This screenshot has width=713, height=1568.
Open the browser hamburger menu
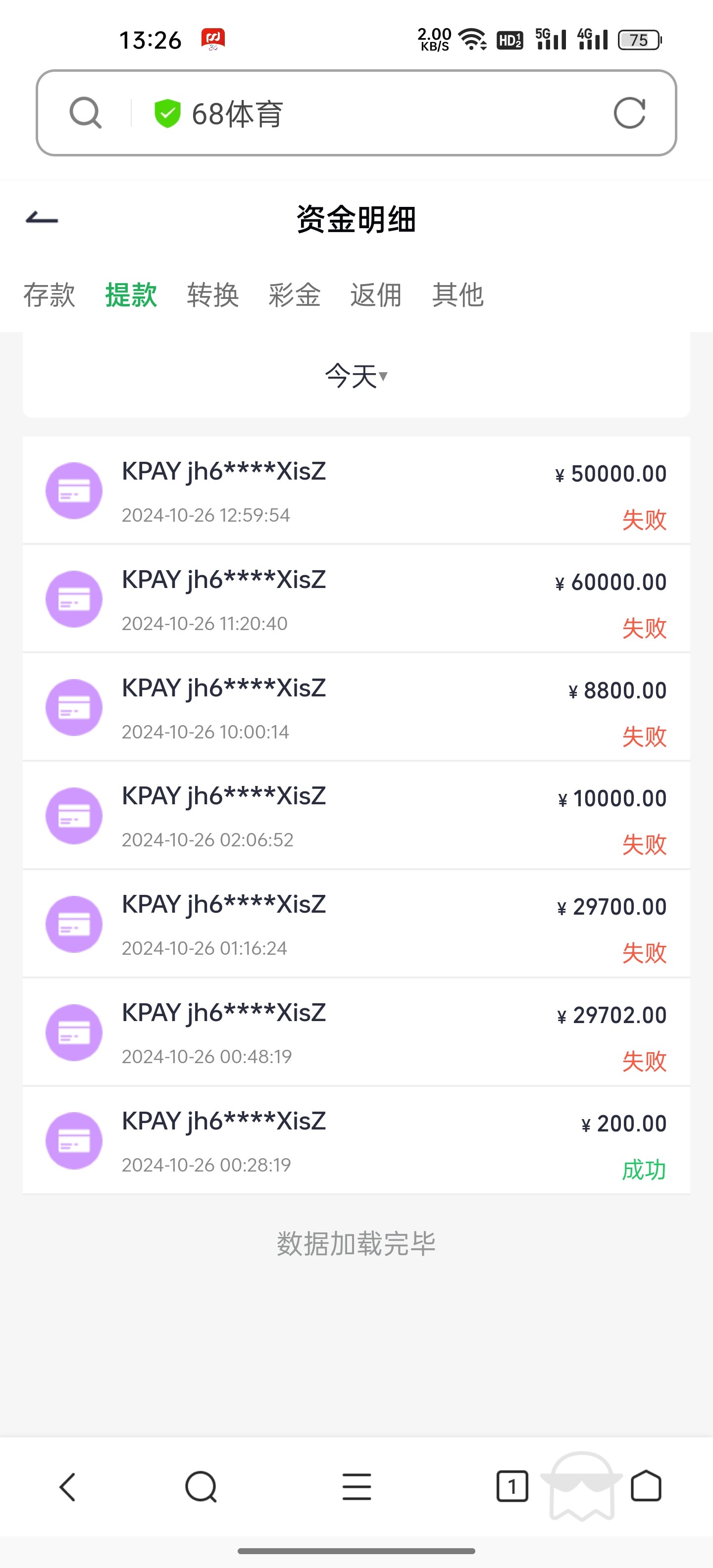(357, 1487)
